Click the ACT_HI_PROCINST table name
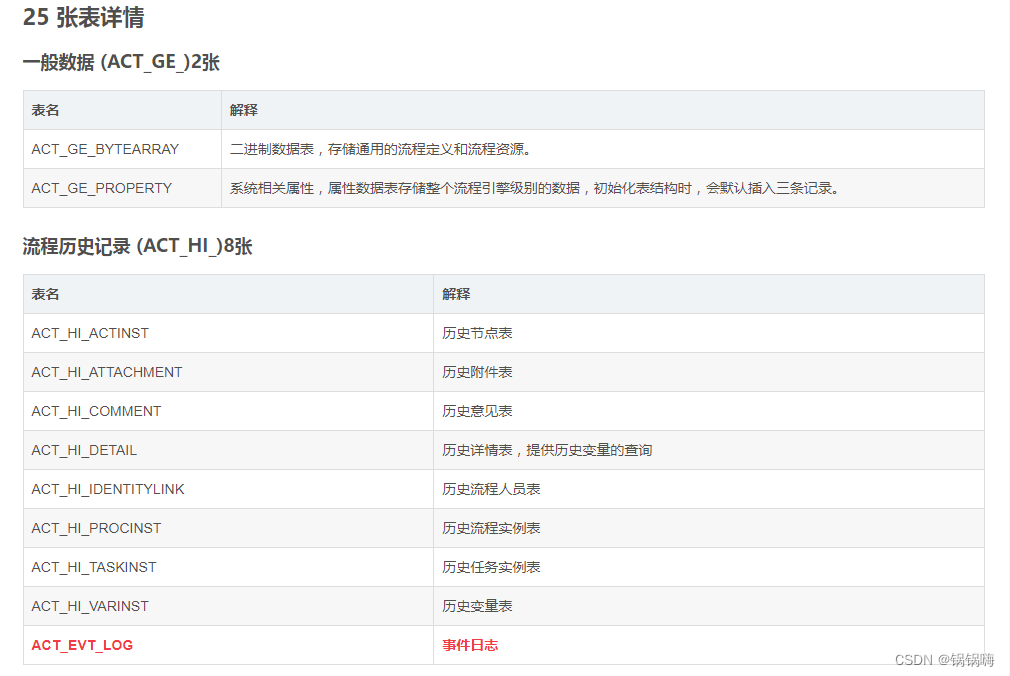 94,528
